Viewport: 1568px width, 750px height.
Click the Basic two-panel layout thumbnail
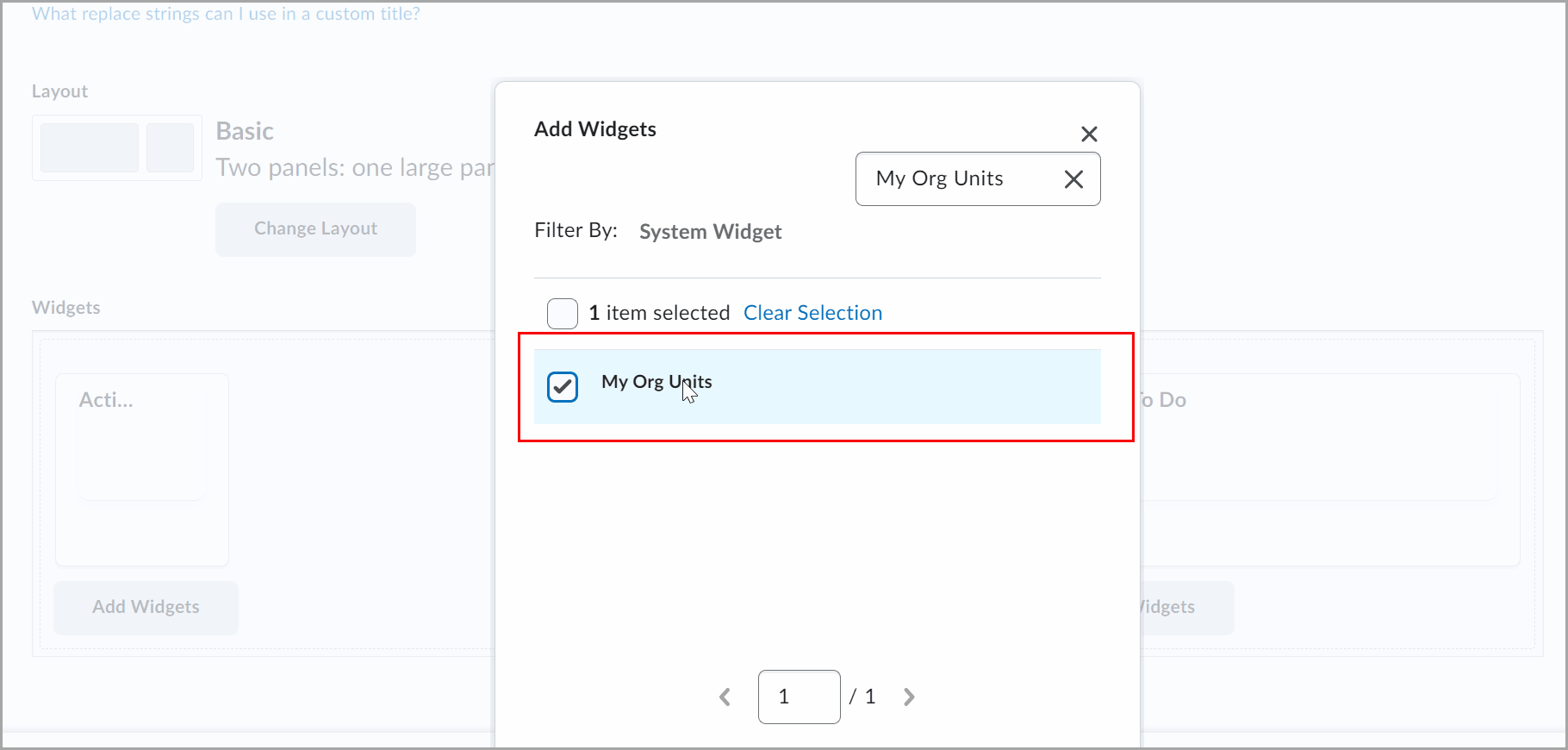pos(116,147)
